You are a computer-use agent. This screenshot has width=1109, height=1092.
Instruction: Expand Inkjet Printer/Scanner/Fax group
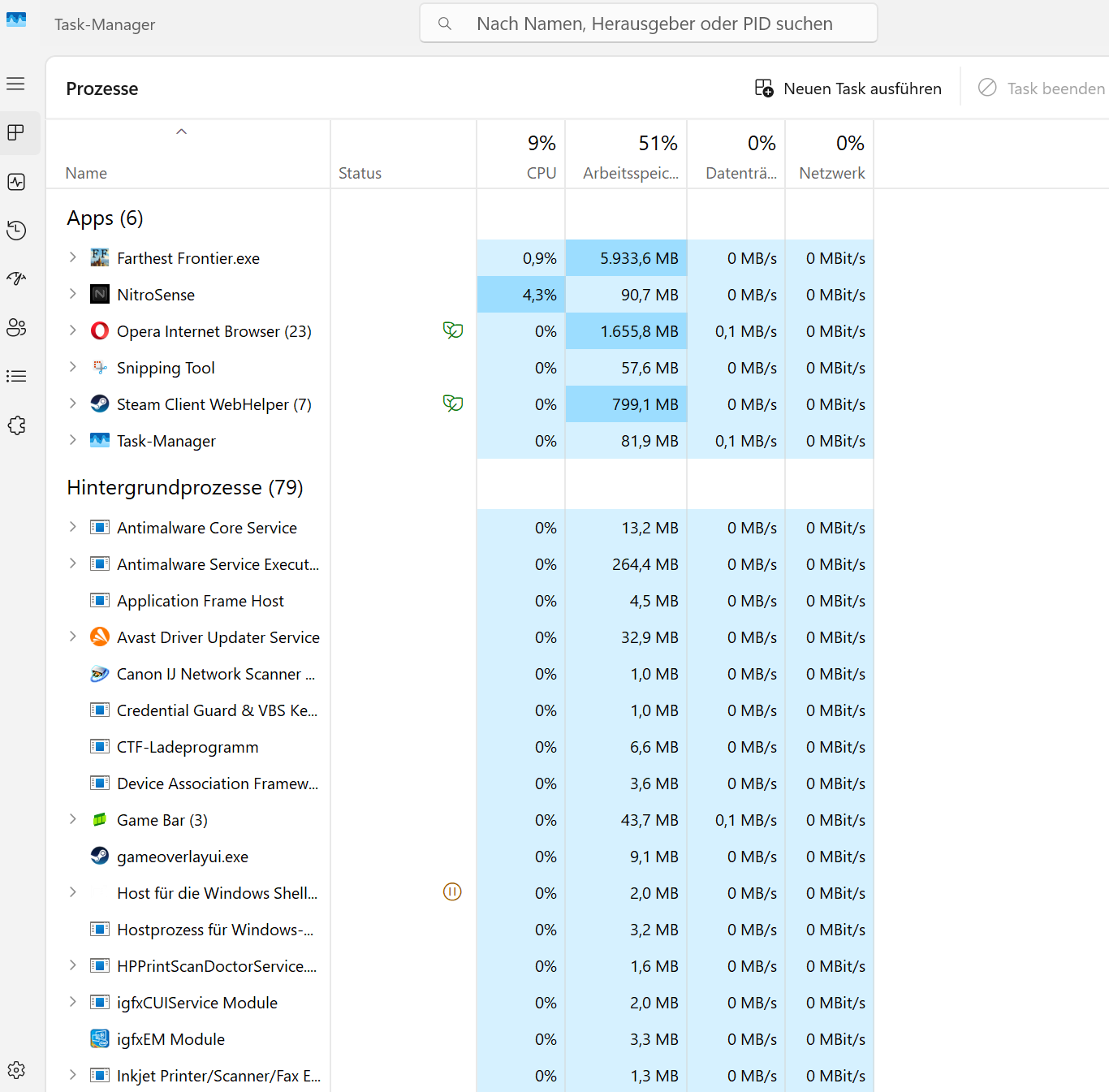tap(73, 1075)
